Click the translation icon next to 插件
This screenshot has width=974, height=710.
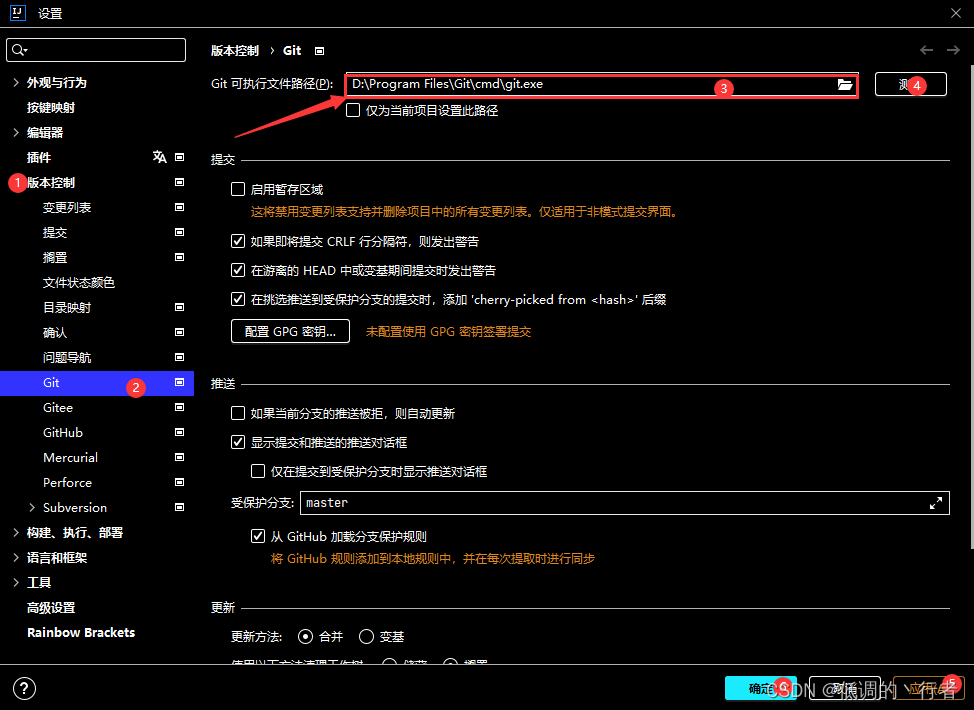coord(160,157)
